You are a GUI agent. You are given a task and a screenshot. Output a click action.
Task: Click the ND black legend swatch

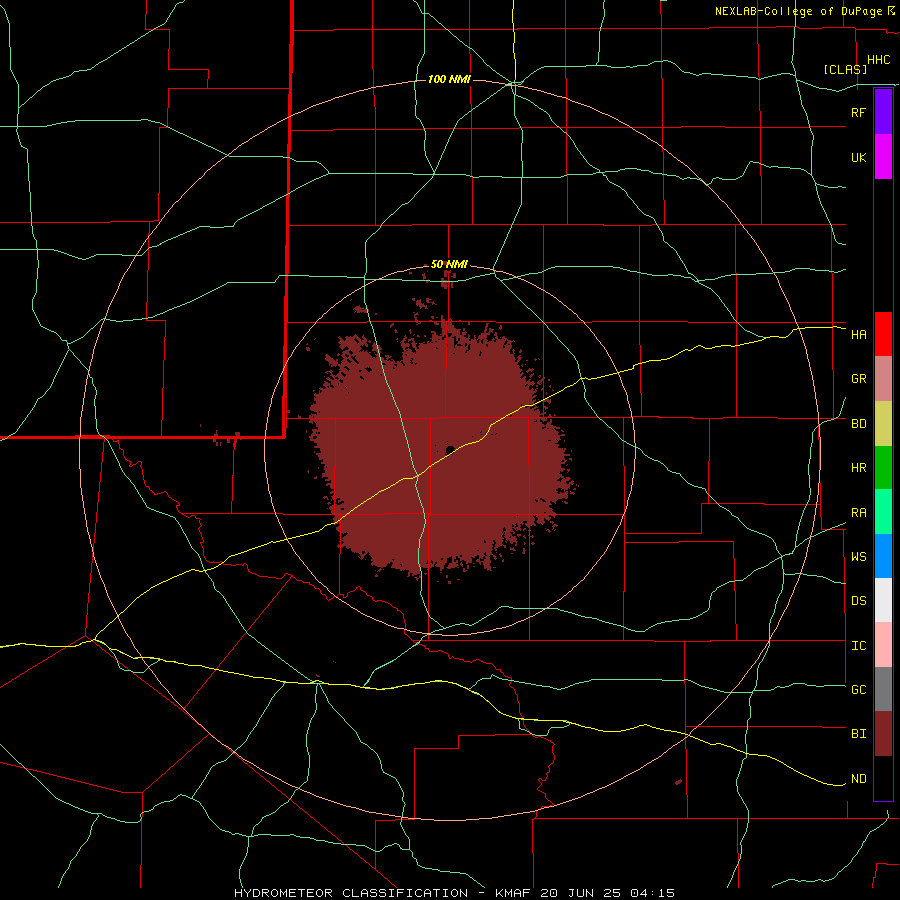[x=883, y=778]
